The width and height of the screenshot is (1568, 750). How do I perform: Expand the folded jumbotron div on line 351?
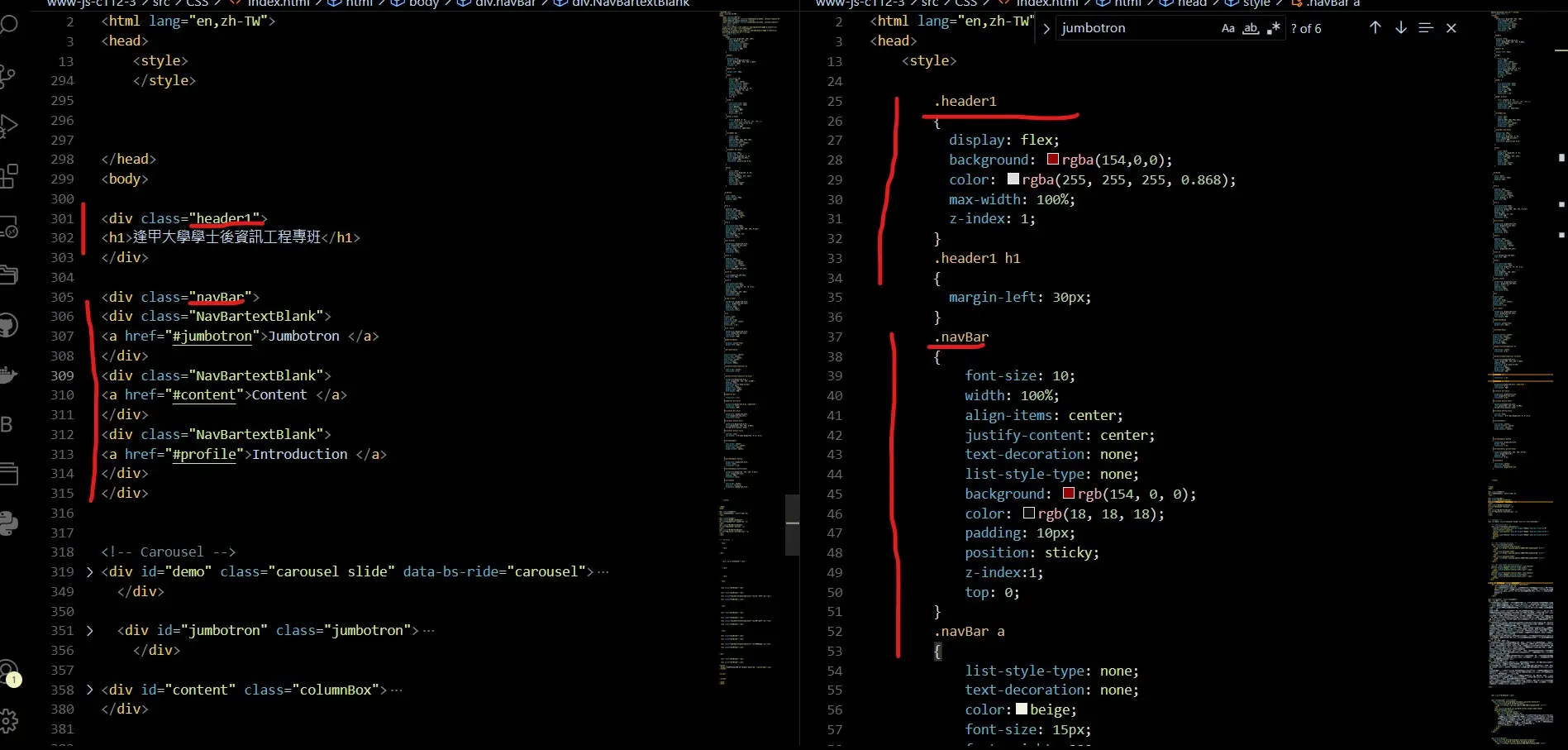click(x=90, y=631)
